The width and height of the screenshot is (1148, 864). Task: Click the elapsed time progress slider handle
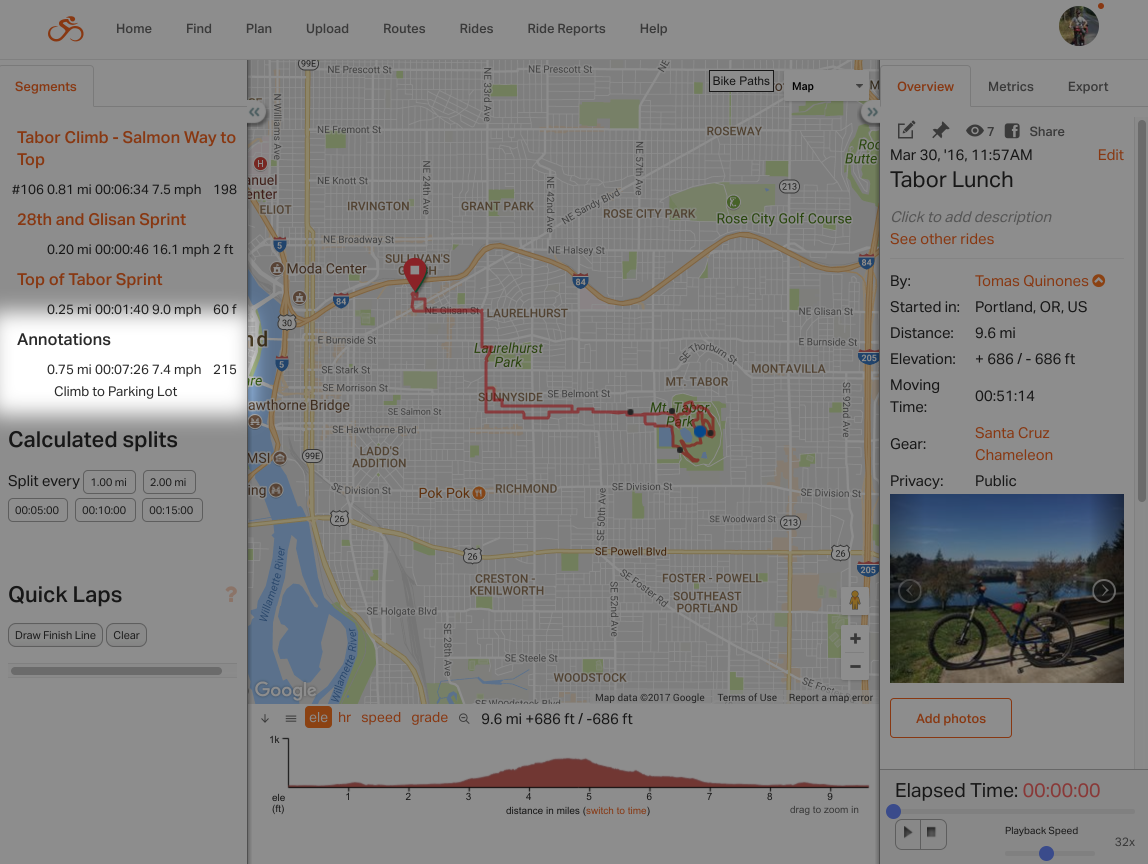(893, 811)
